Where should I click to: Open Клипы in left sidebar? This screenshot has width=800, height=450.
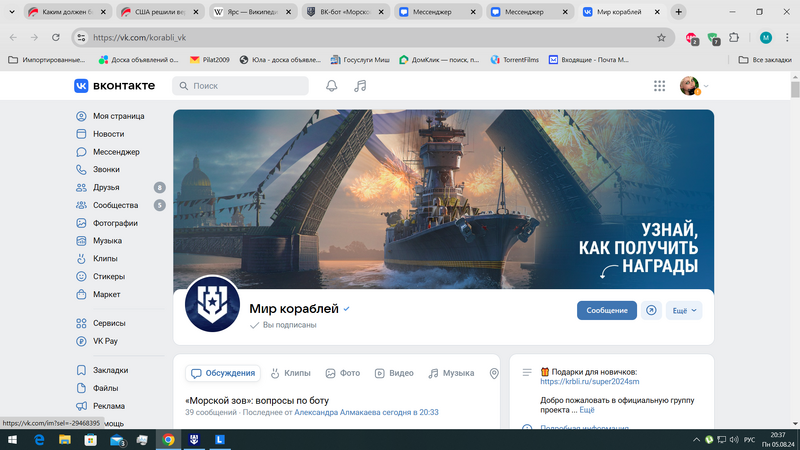pyautogui.click(x=105, y=259)
